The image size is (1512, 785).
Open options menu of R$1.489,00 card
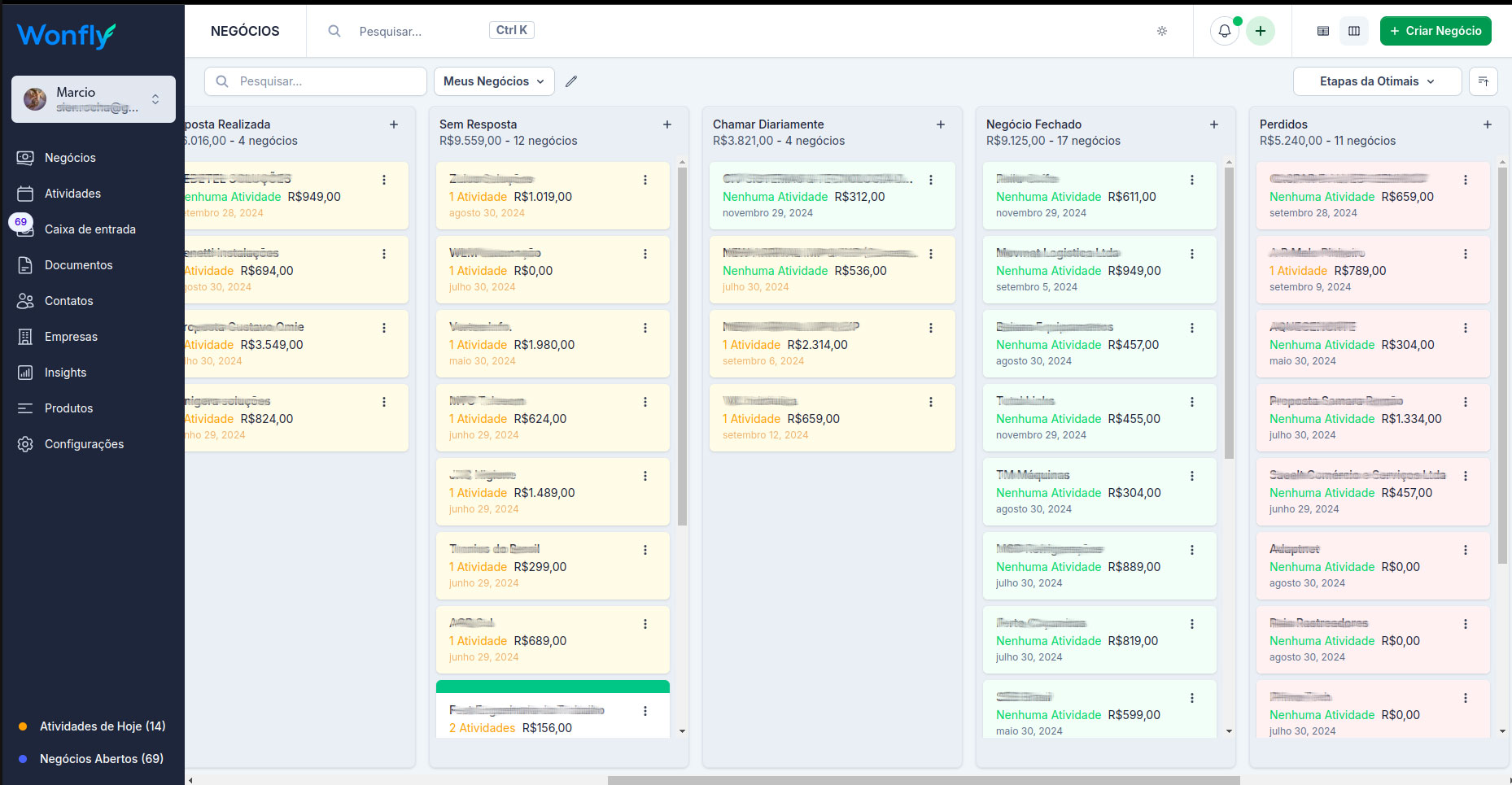click(645, 476)
